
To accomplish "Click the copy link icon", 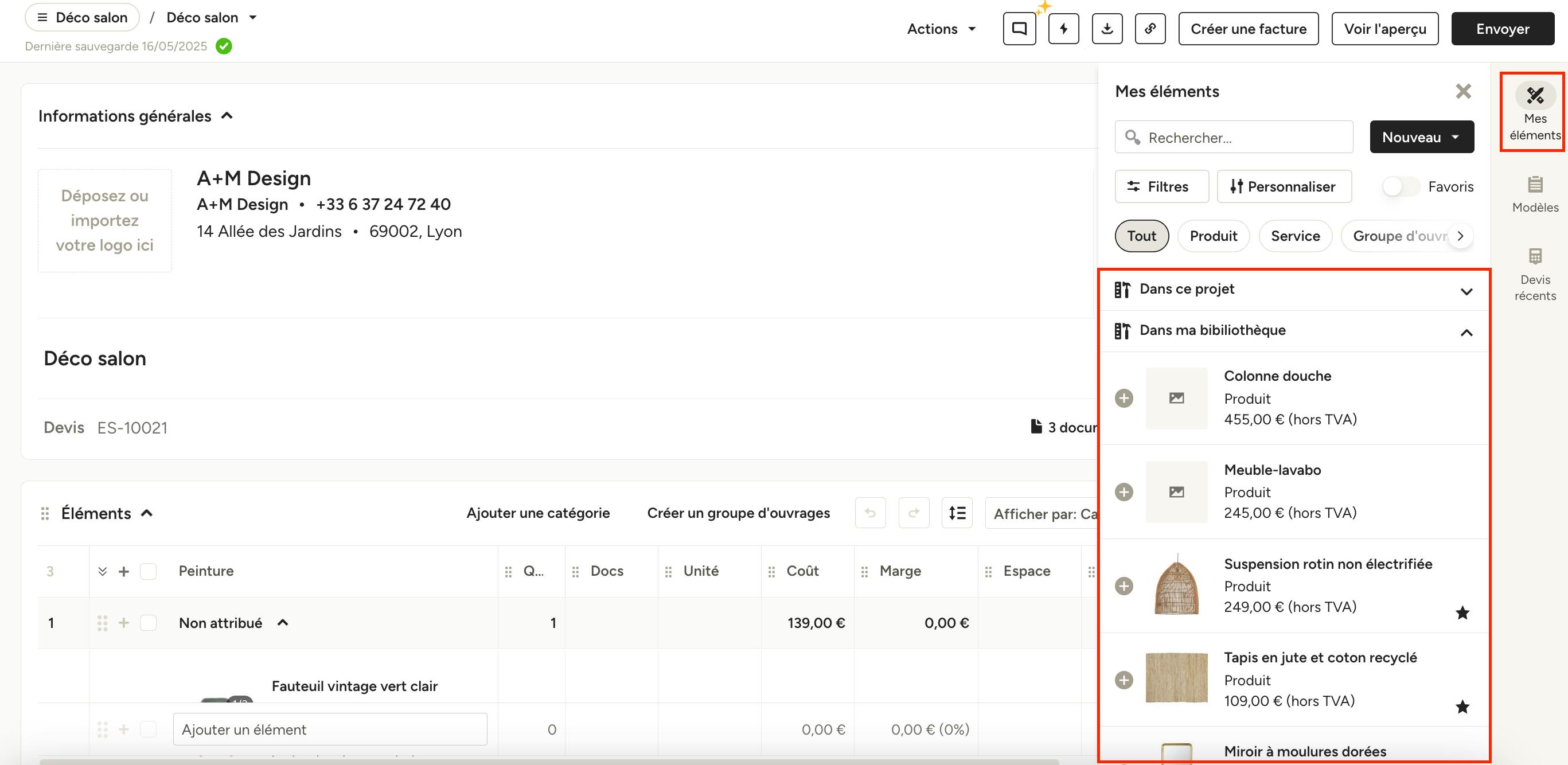I will click(1150, 29).
